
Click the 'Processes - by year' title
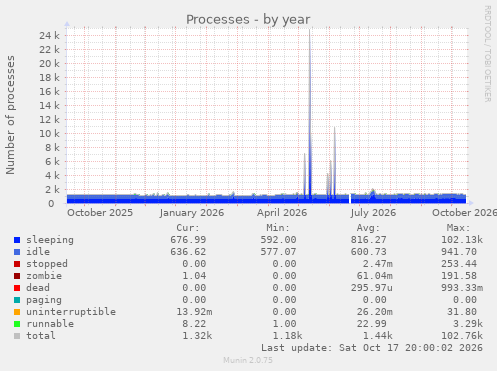point(248,20)
